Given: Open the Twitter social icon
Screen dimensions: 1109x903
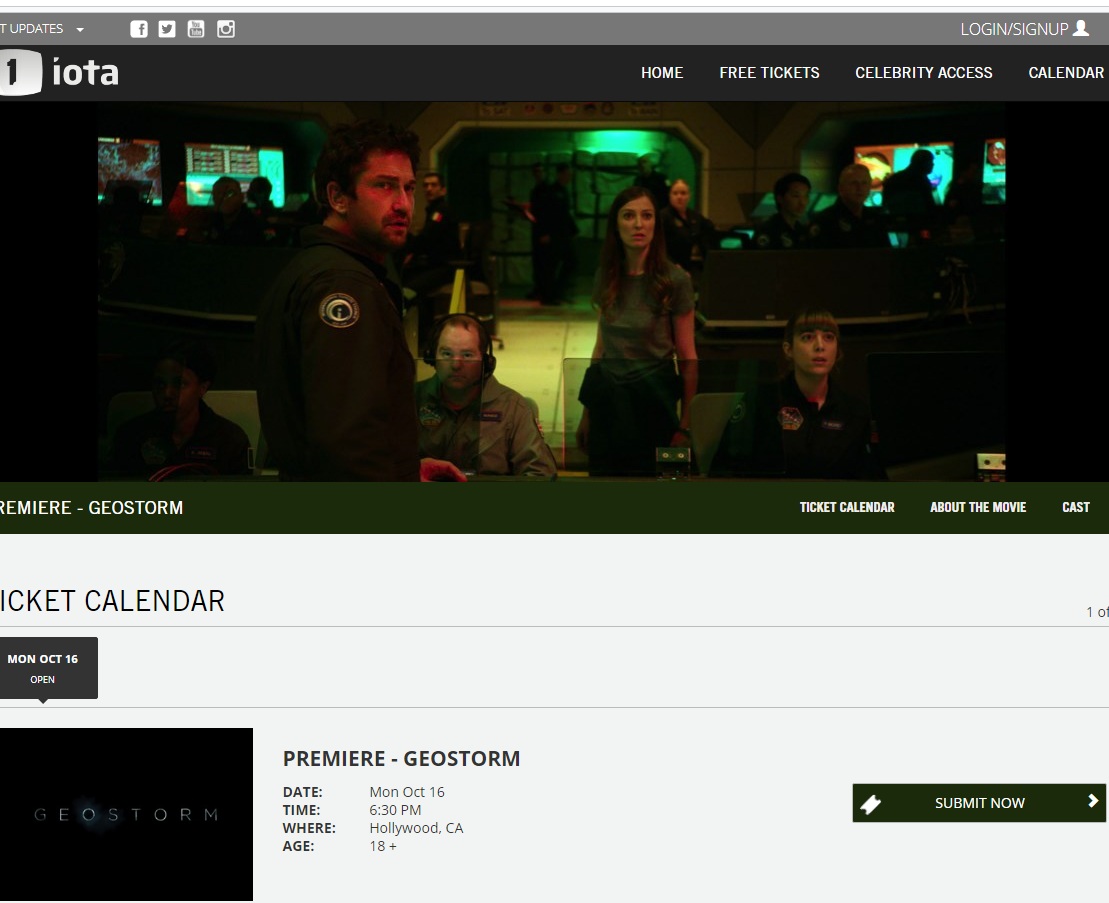Looking at the screenshot, I should click(x=167, y=29).
